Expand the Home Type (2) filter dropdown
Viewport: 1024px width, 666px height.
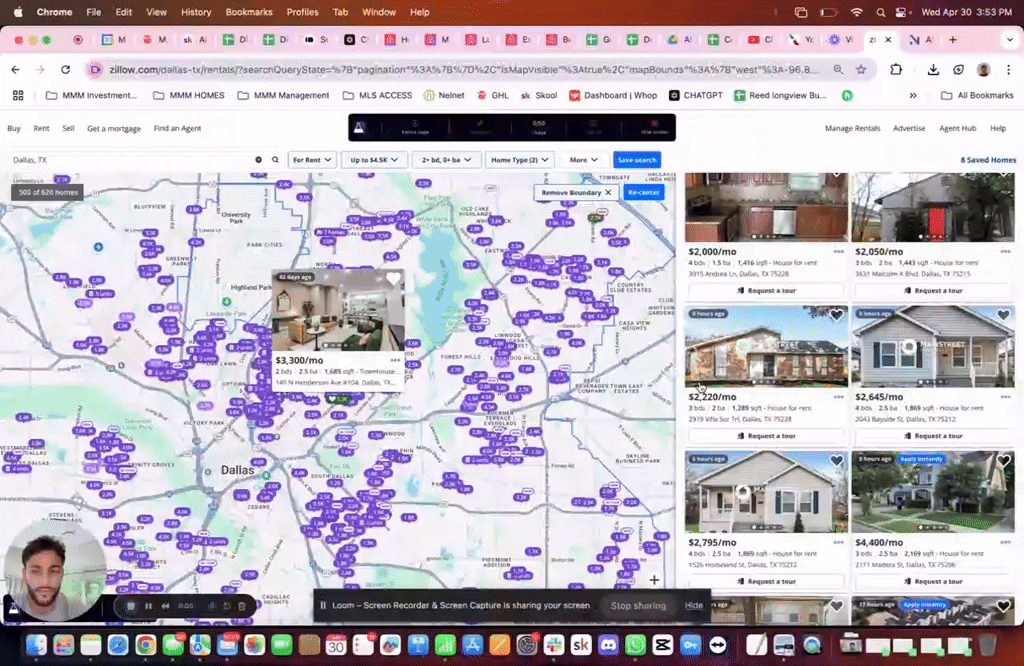pos(520,159)
